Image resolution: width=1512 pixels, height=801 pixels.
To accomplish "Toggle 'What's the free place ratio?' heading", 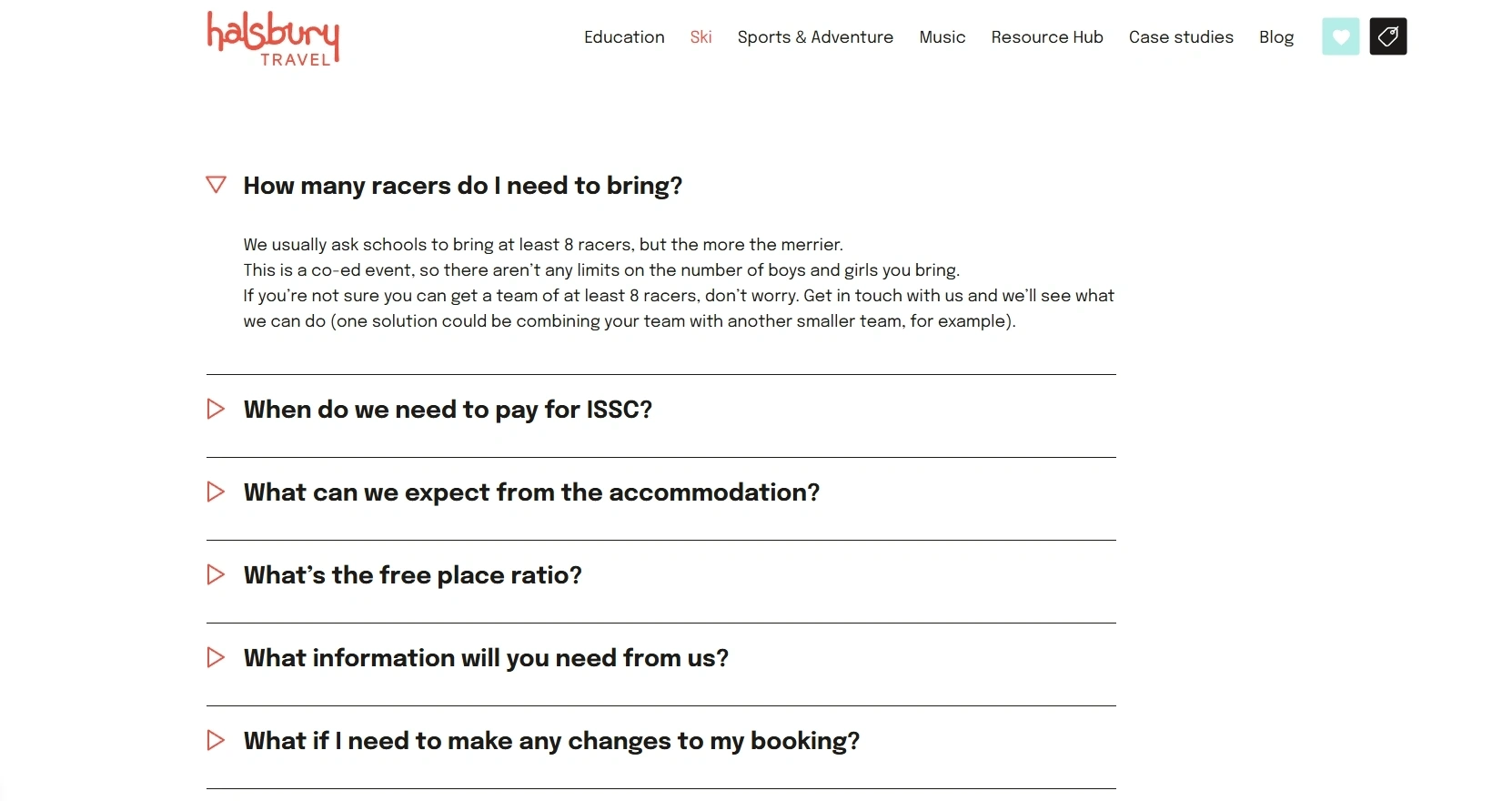I will click(412, 575).
